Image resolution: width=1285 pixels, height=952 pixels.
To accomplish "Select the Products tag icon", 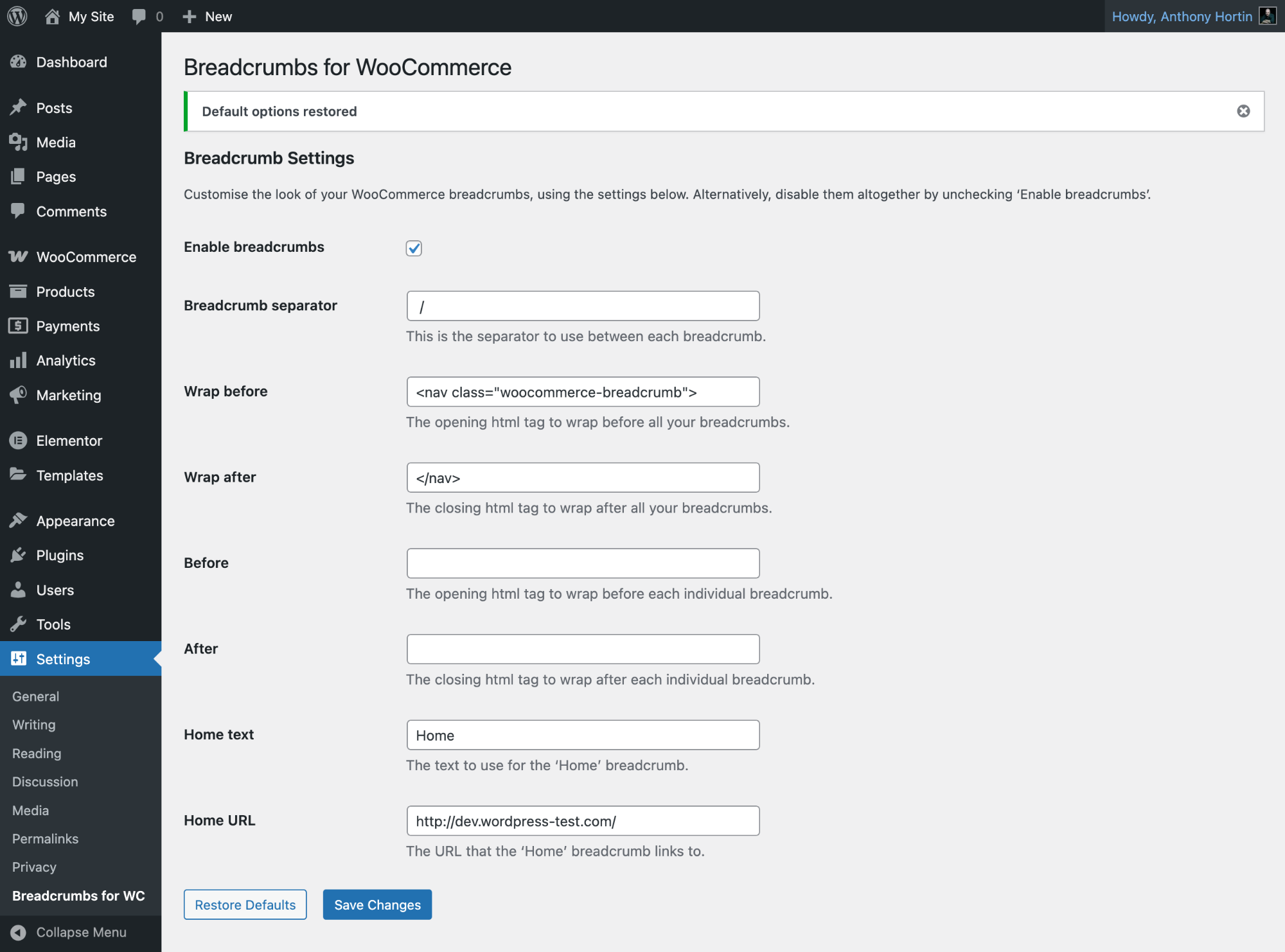I will pyautogui.click(x=19, y=291).
